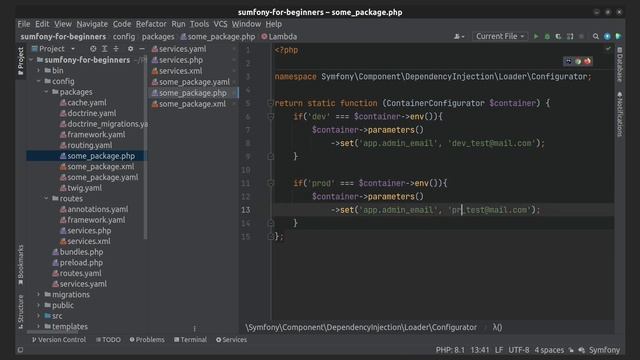Click Collapse All in the Project panel

pos(116,49)
